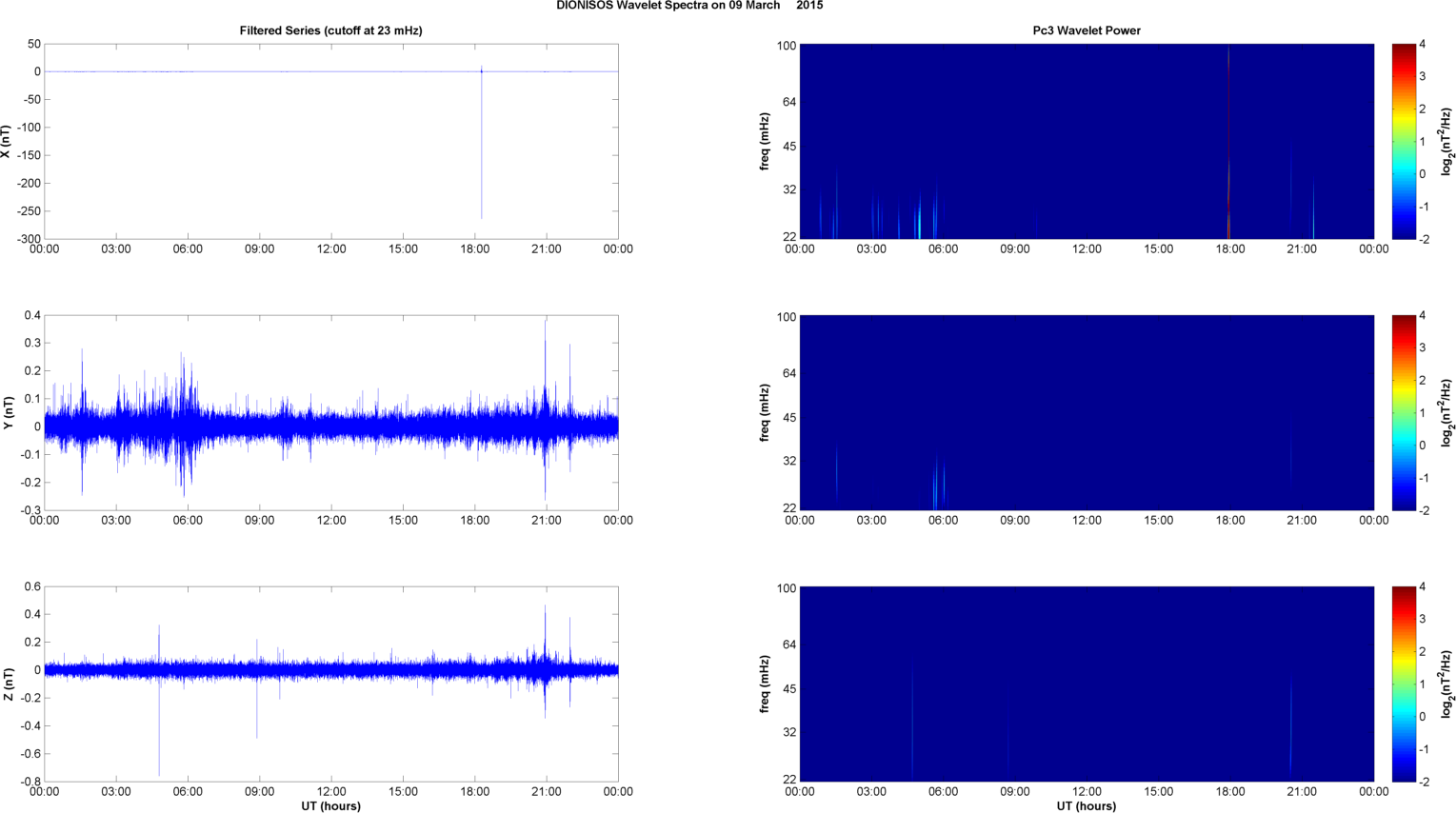Click the color bar beside the top spectrogram

pyautogui.click(x=1404, y=141)
